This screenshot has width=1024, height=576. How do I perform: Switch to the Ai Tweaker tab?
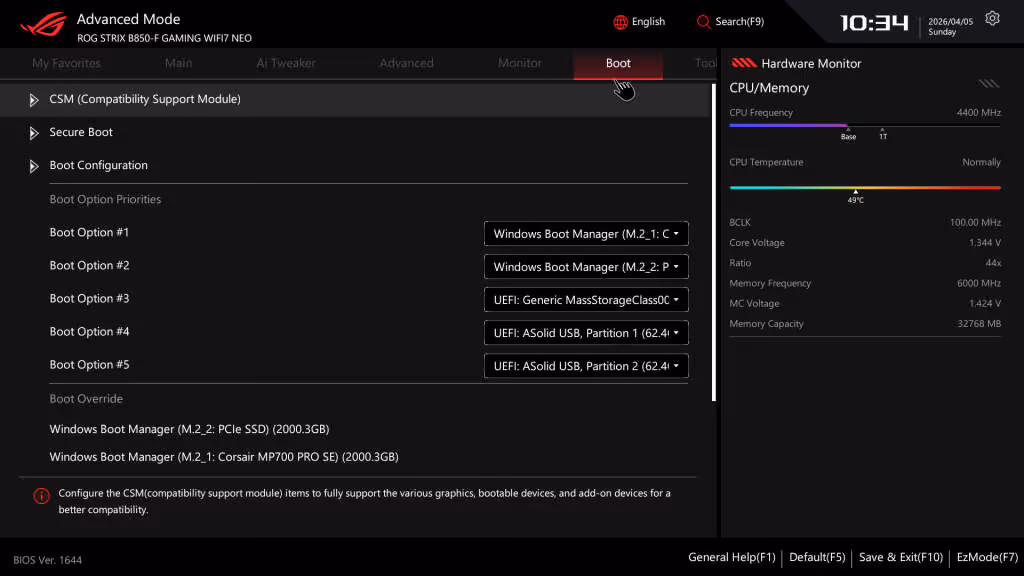[286, 63]
